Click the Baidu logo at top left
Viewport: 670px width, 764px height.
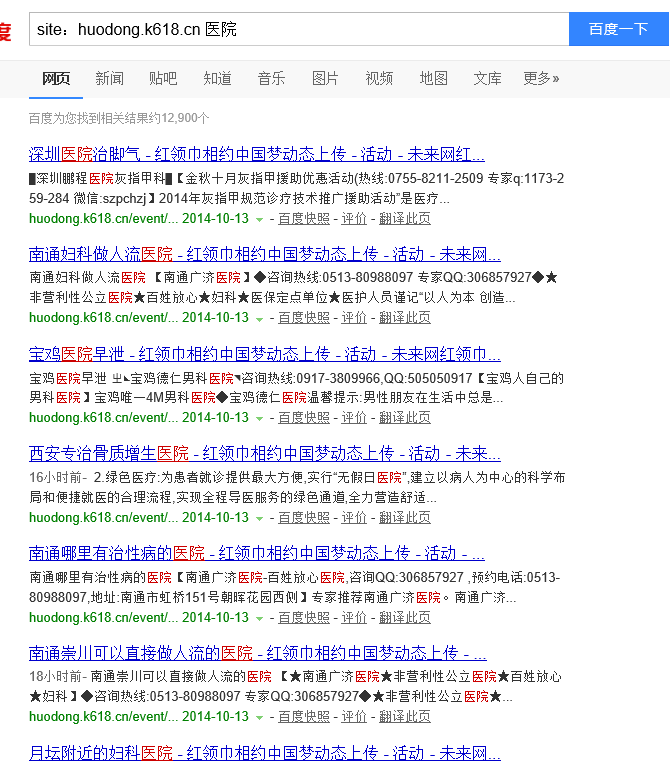tap(5, 31)
